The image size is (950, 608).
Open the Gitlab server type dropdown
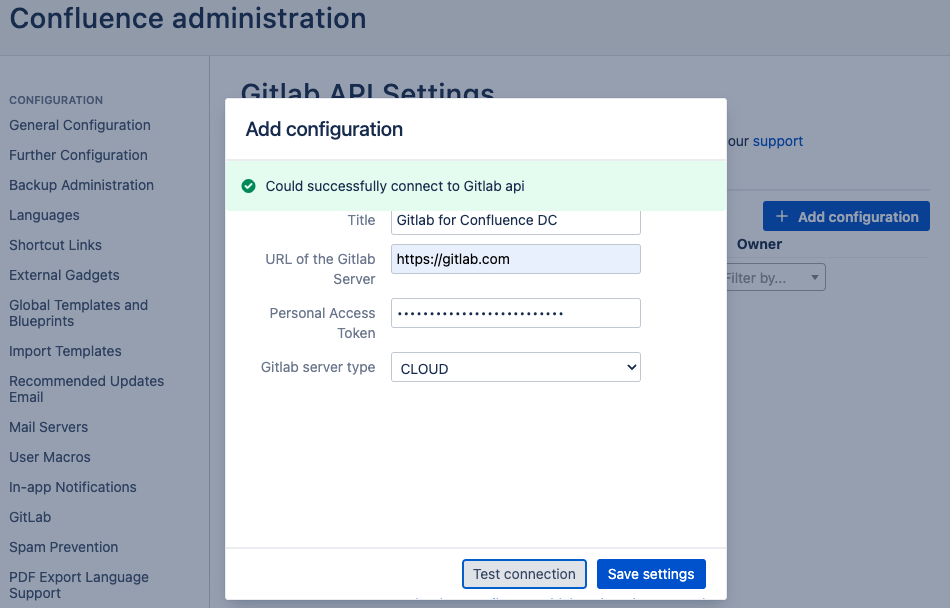[515, 368]
